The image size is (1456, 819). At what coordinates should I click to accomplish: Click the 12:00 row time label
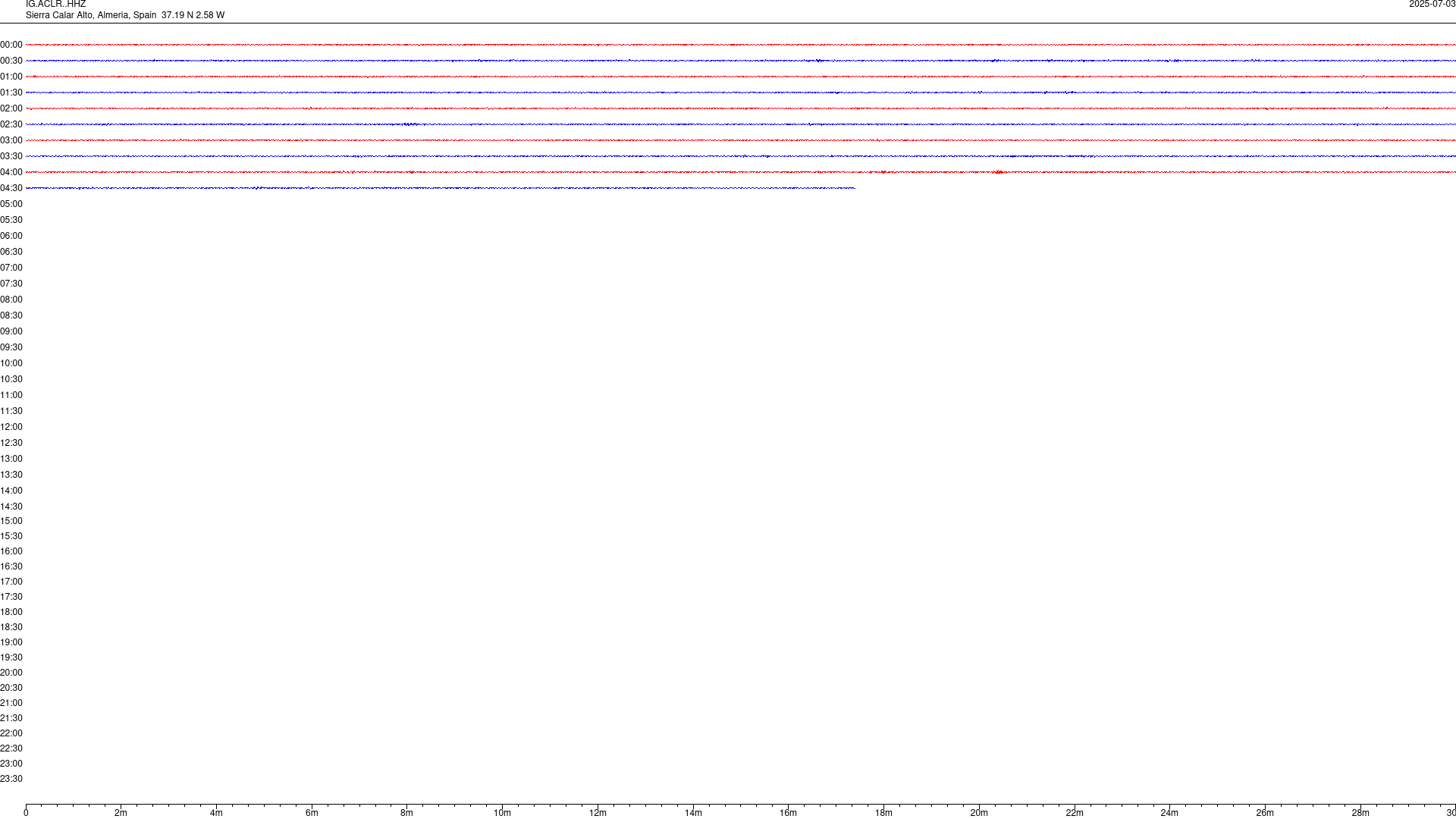11,427
